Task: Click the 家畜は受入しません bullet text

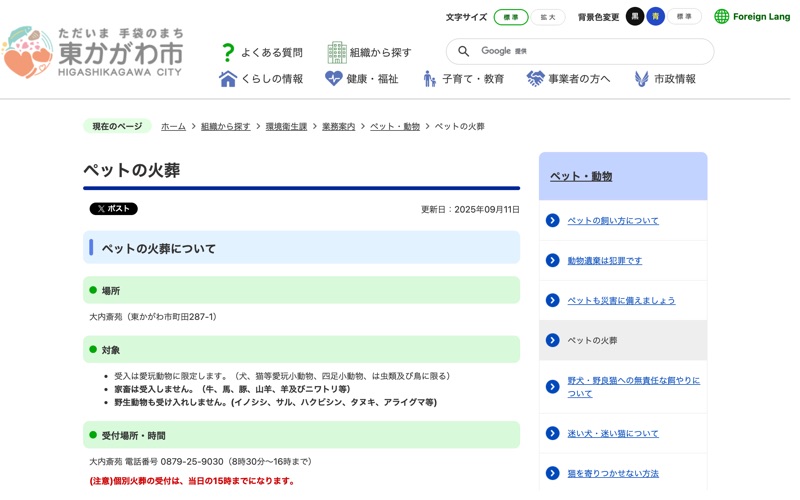Action: pos(232,389)
